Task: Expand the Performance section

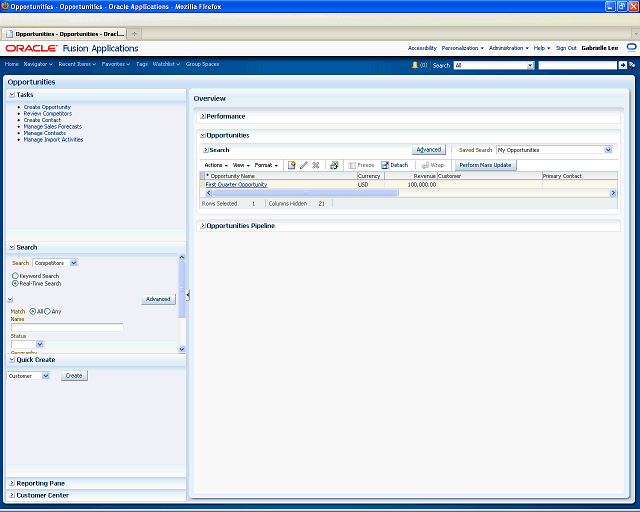Action: coord(202,116)
